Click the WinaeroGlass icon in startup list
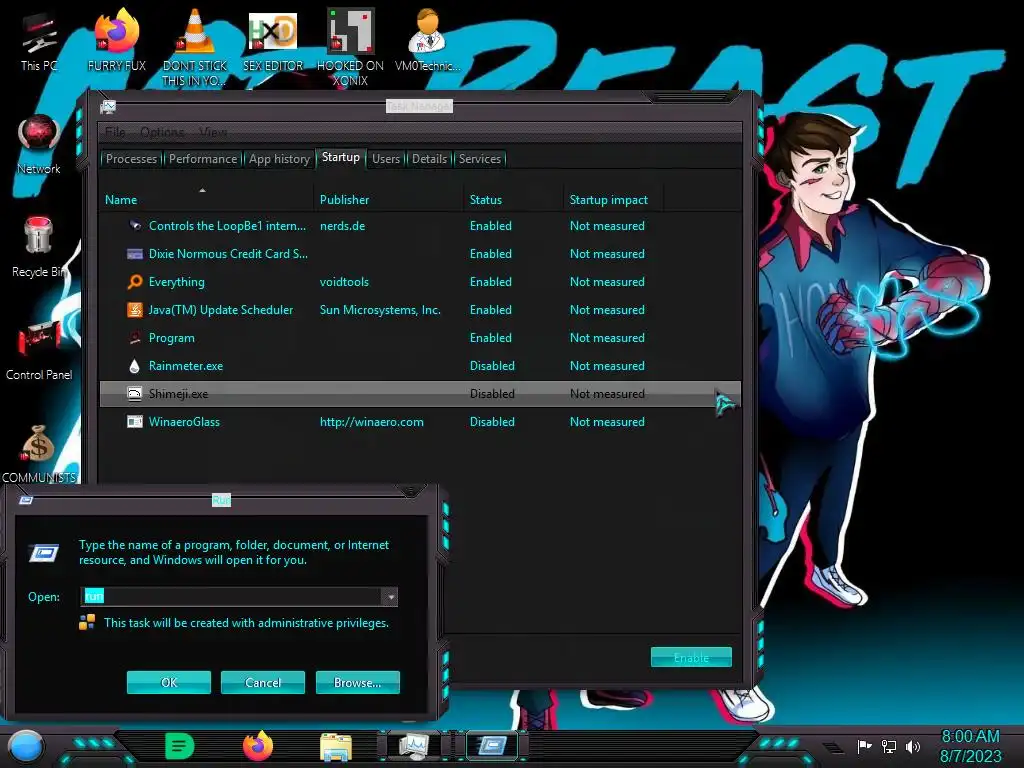The height and width of the screenshot is (768, 1024). (x=135, y=422)
